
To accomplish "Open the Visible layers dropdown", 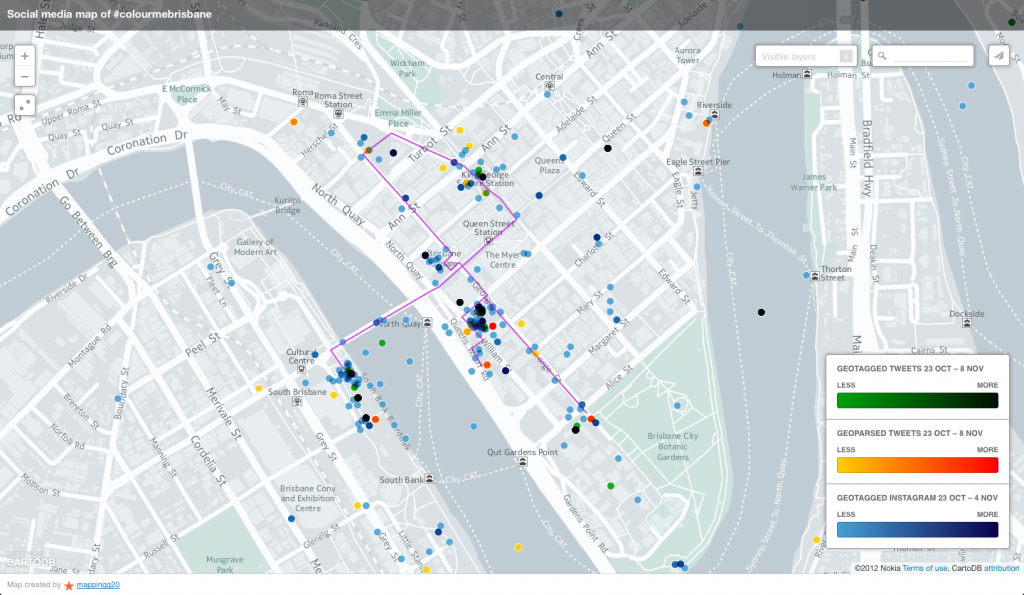I will 806,56.
